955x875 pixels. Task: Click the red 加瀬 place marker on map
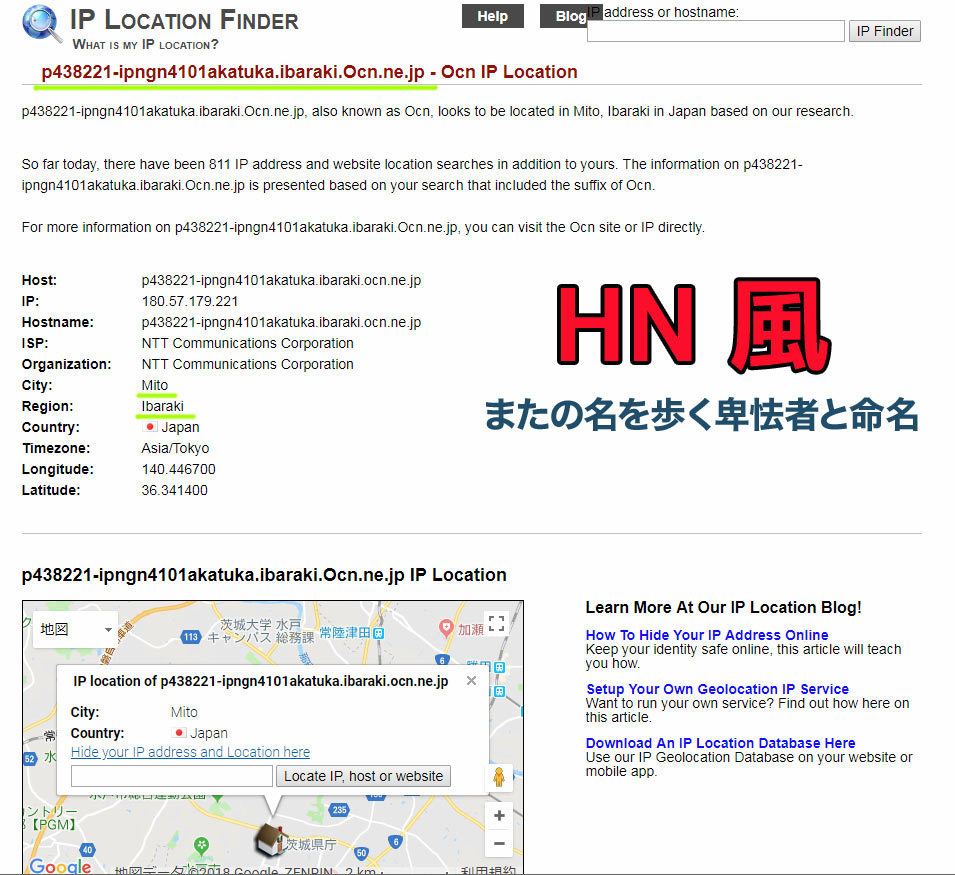coord(446,628)
